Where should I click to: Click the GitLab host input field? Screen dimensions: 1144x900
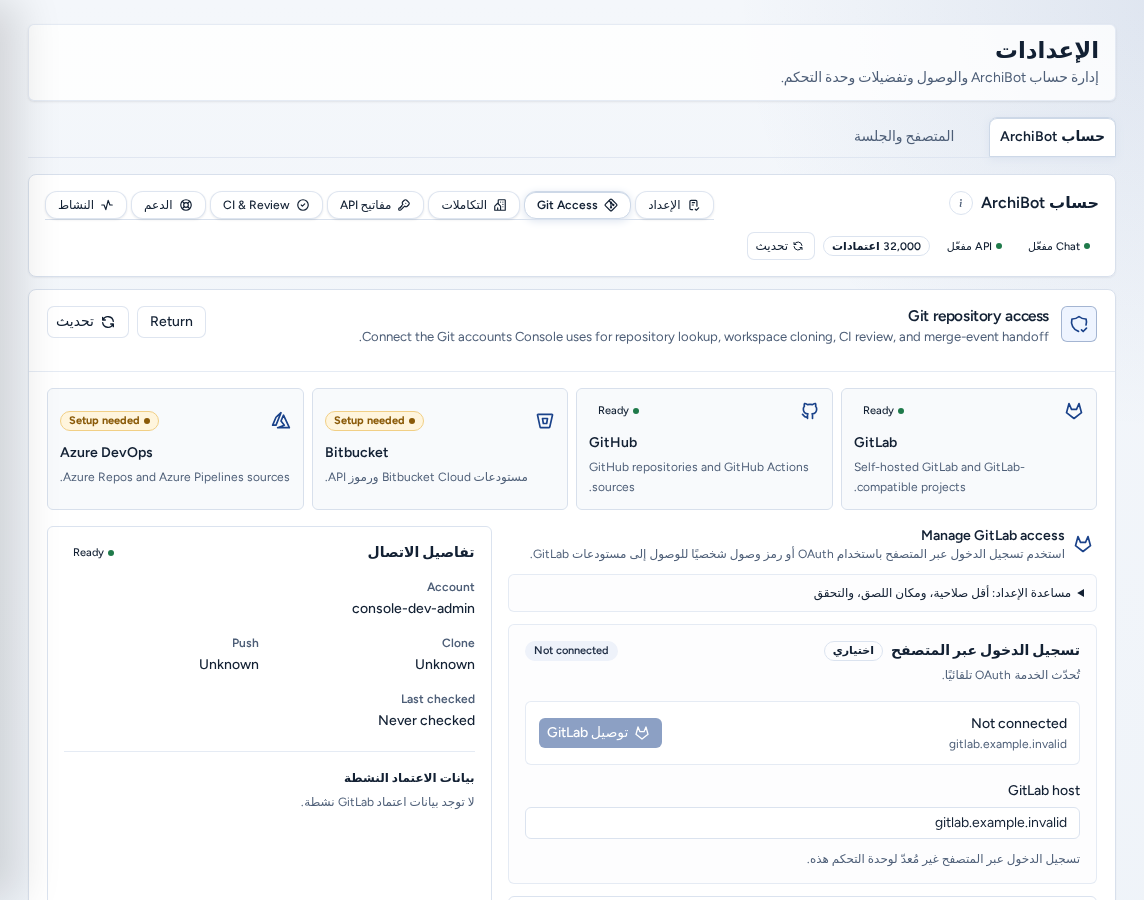coord(802,823)
